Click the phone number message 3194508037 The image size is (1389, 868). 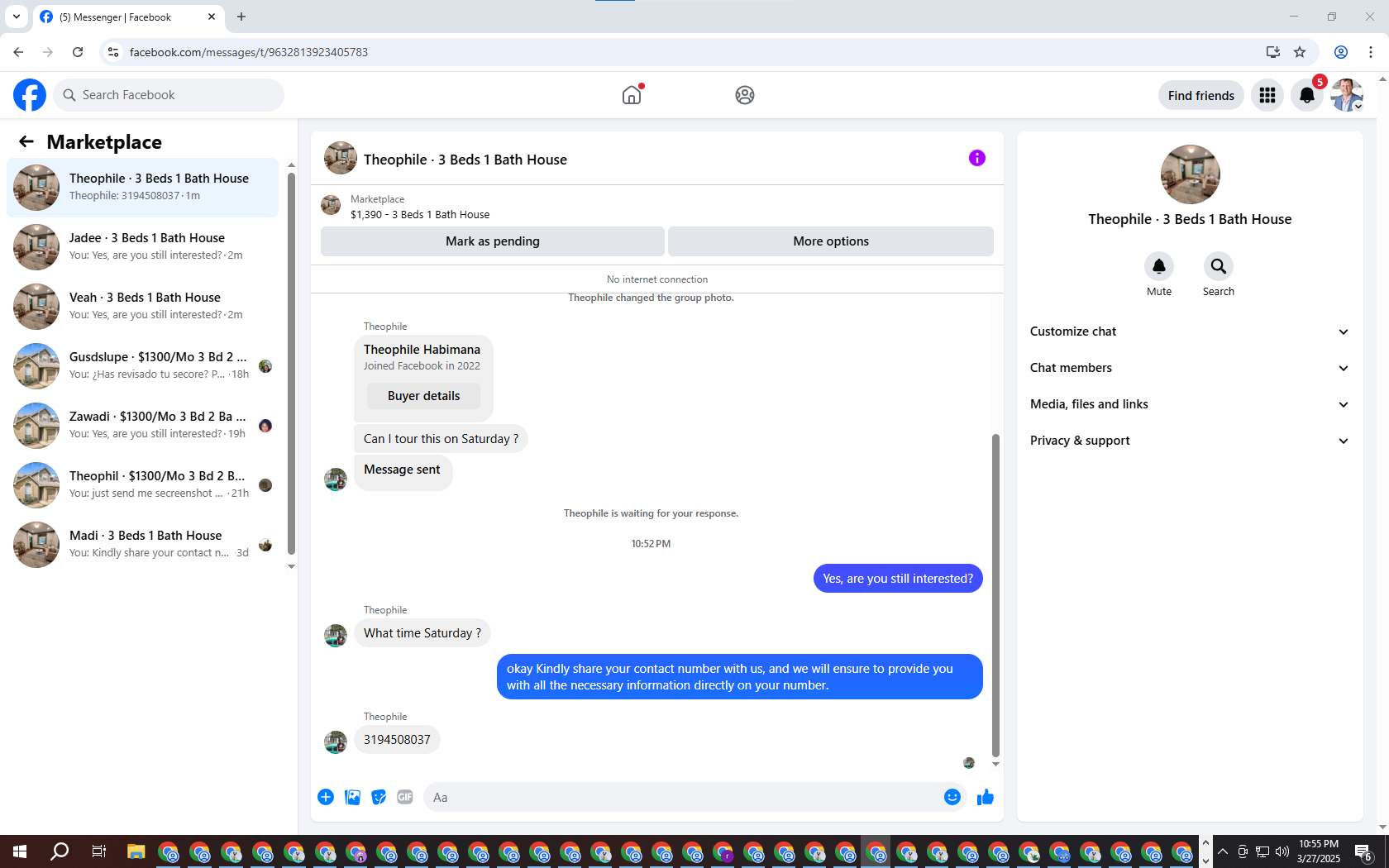pos(397,740)
